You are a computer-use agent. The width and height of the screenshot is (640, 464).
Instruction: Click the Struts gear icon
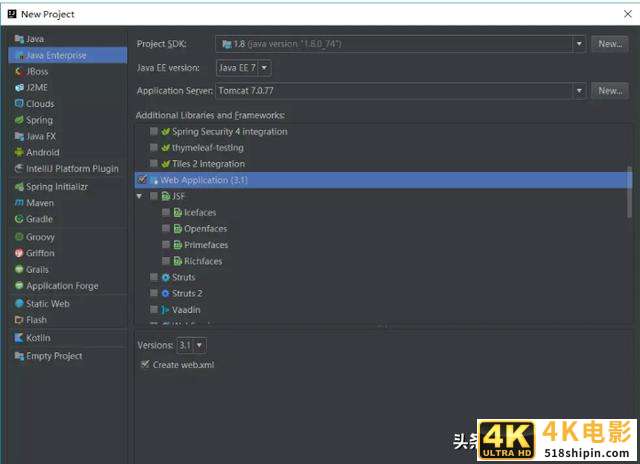tap(165, 278)
